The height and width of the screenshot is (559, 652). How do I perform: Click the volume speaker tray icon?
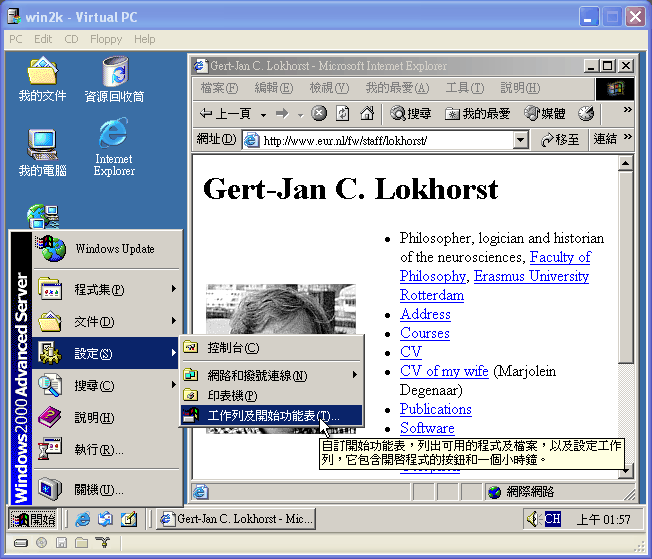click(x=533, y=519)
